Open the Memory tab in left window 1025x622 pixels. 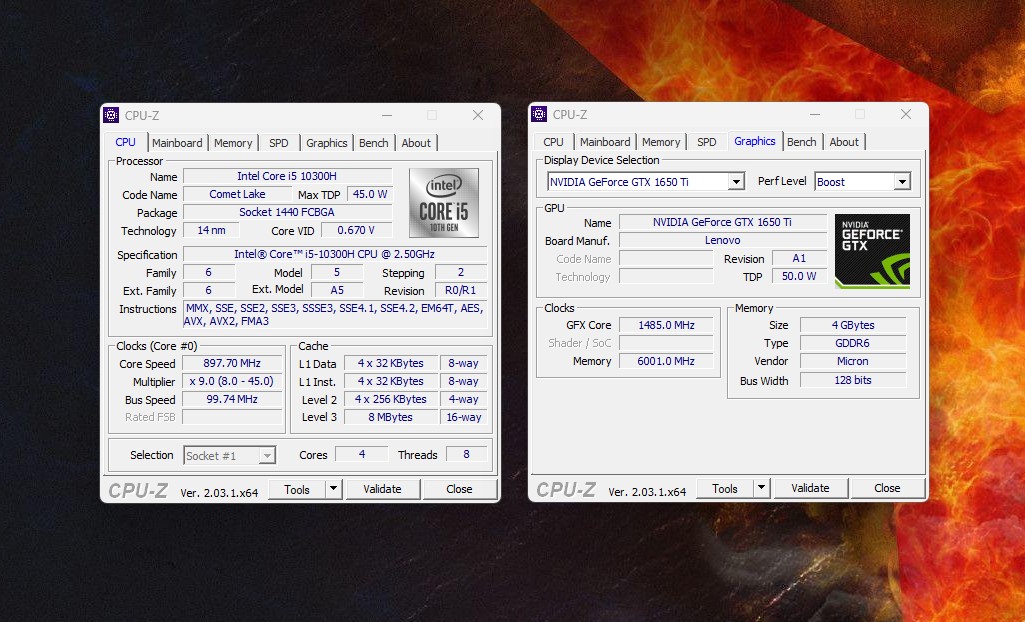point(233,143)
